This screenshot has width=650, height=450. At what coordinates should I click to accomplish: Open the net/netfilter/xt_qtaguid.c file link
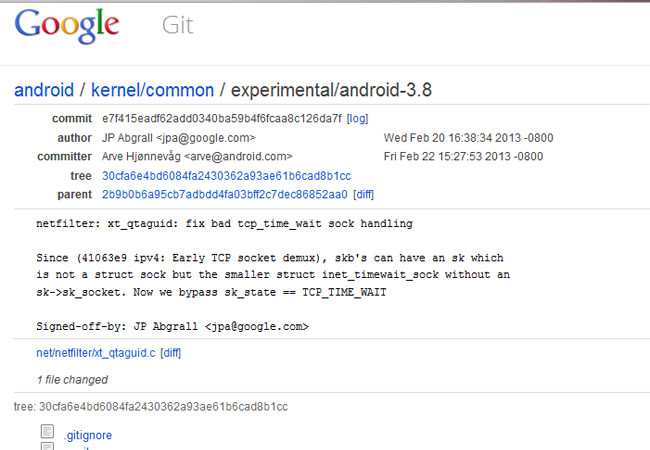[96, 353]
